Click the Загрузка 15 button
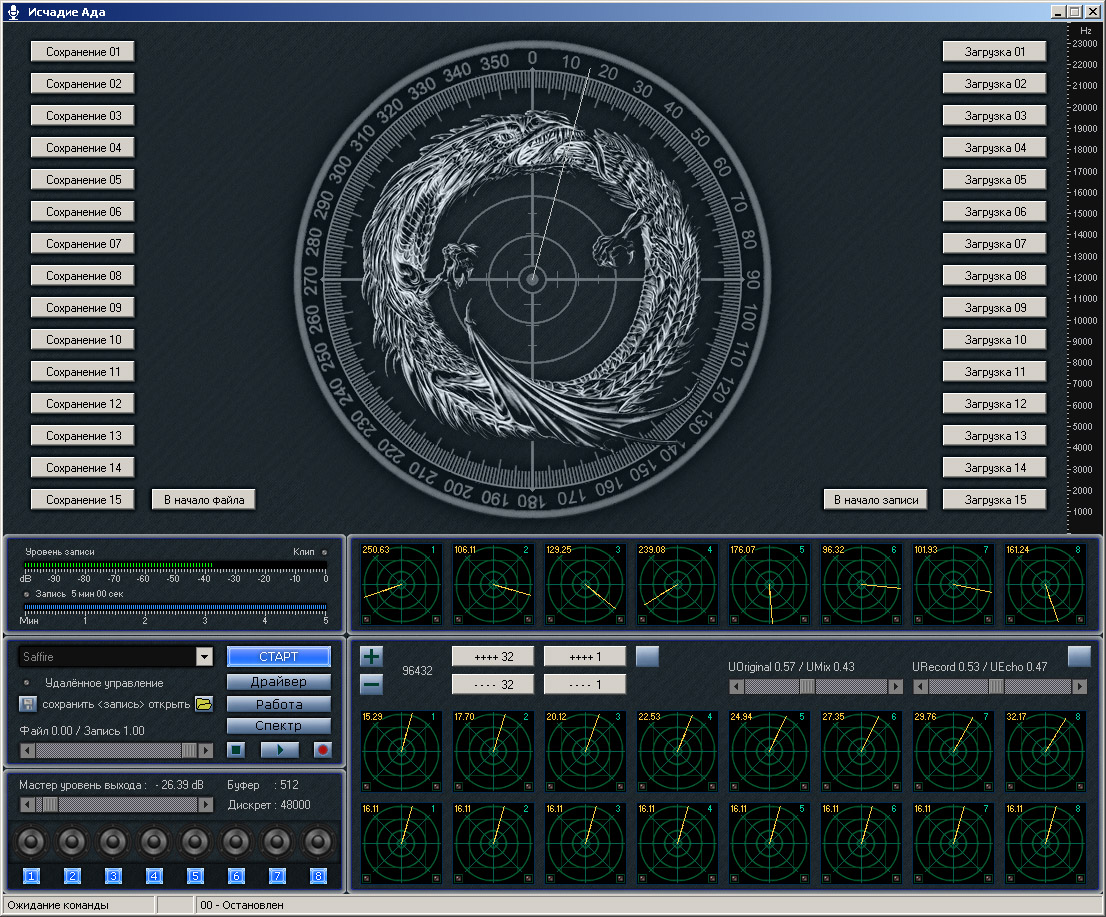 click(x=995, y=499)
